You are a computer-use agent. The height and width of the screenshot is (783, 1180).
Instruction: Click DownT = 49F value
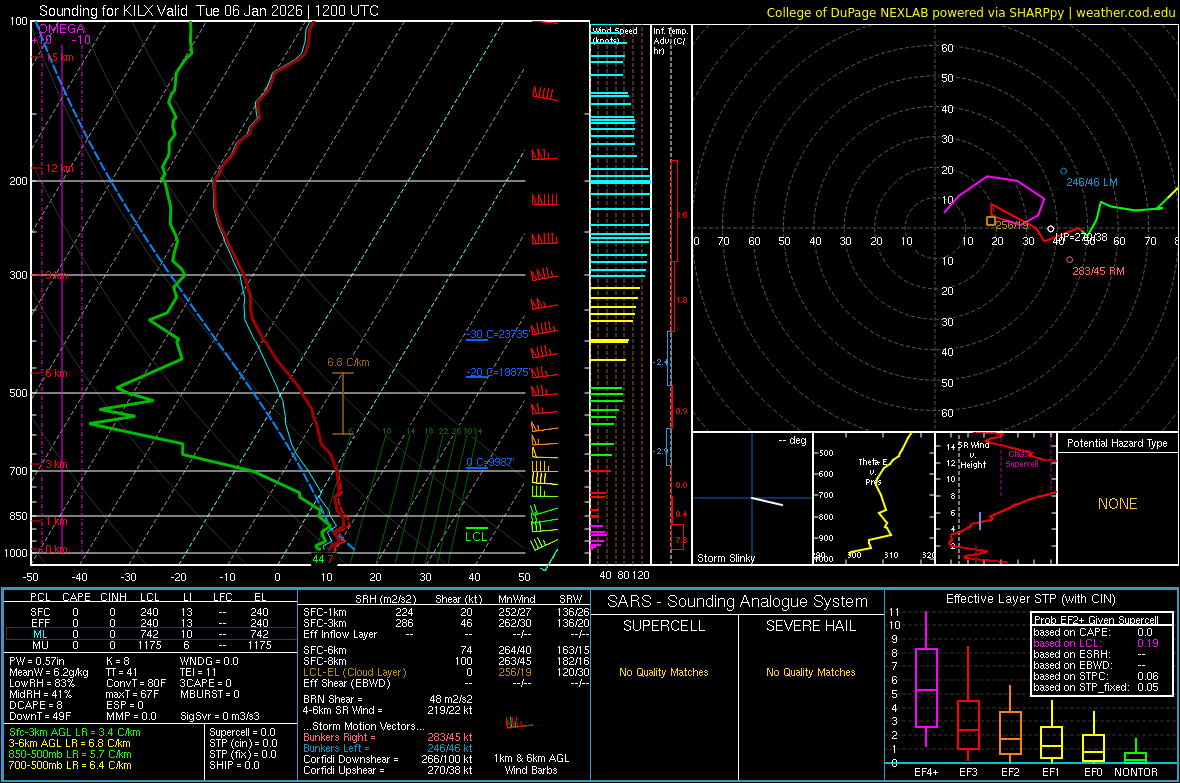(40, 716)
